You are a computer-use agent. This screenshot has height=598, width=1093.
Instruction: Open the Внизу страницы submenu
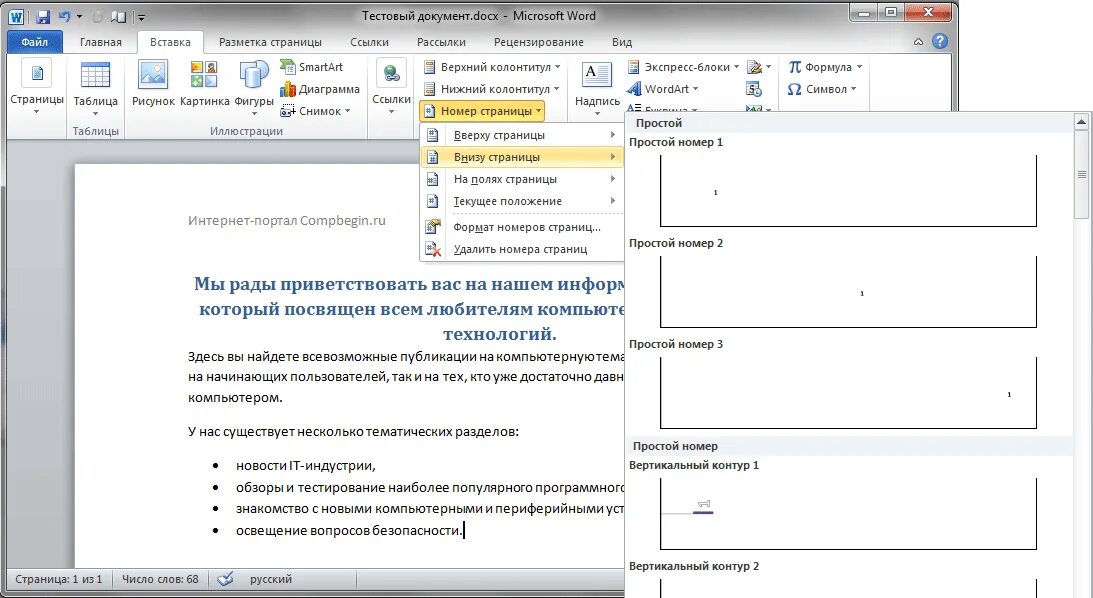point(521,157)
